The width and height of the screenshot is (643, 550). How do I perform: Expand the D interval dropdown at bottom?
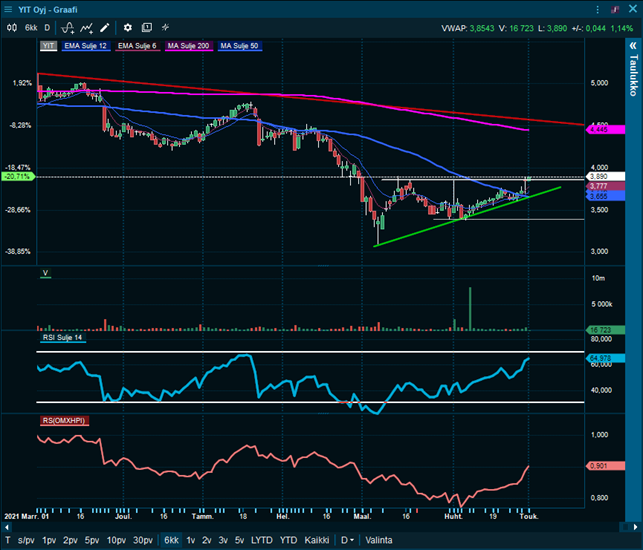(x=347, y=540)
